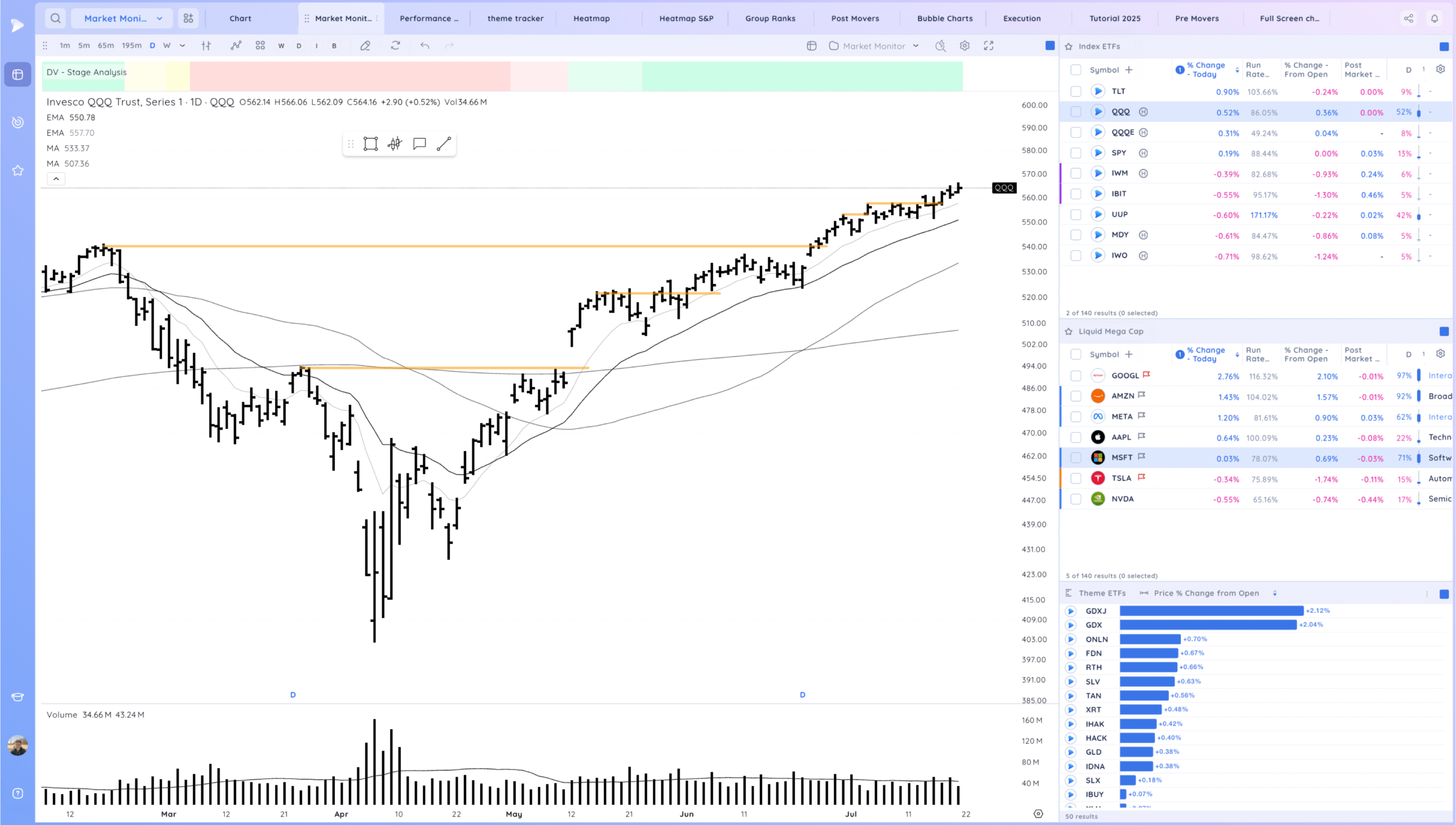Switch to the Heatmap S&P tab
Viewport: 1456px width, 825px height.
(686, 18)
